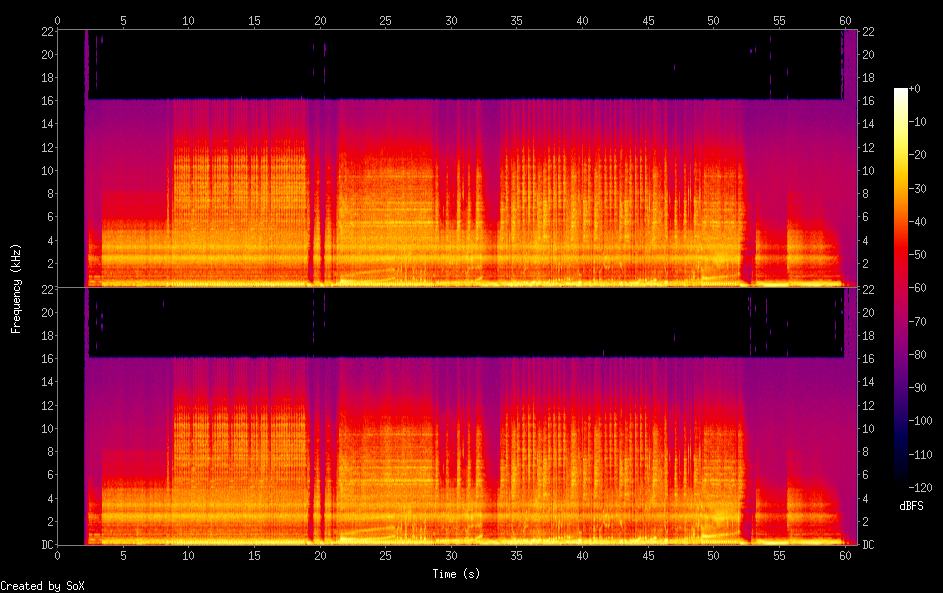
Task: Click the '-40' color scale label
Action: [917, 221]
